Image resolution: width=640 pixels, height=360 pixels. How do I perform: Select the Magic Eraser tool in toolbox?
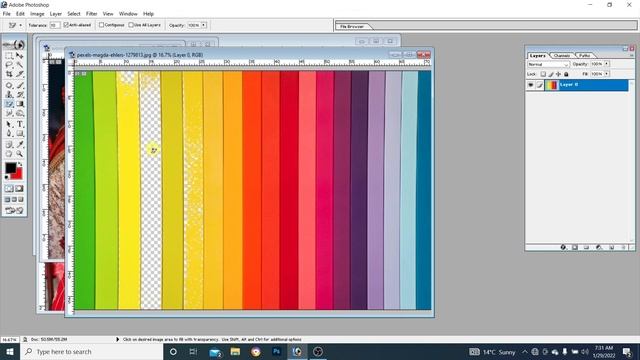(x=9, y=104)
